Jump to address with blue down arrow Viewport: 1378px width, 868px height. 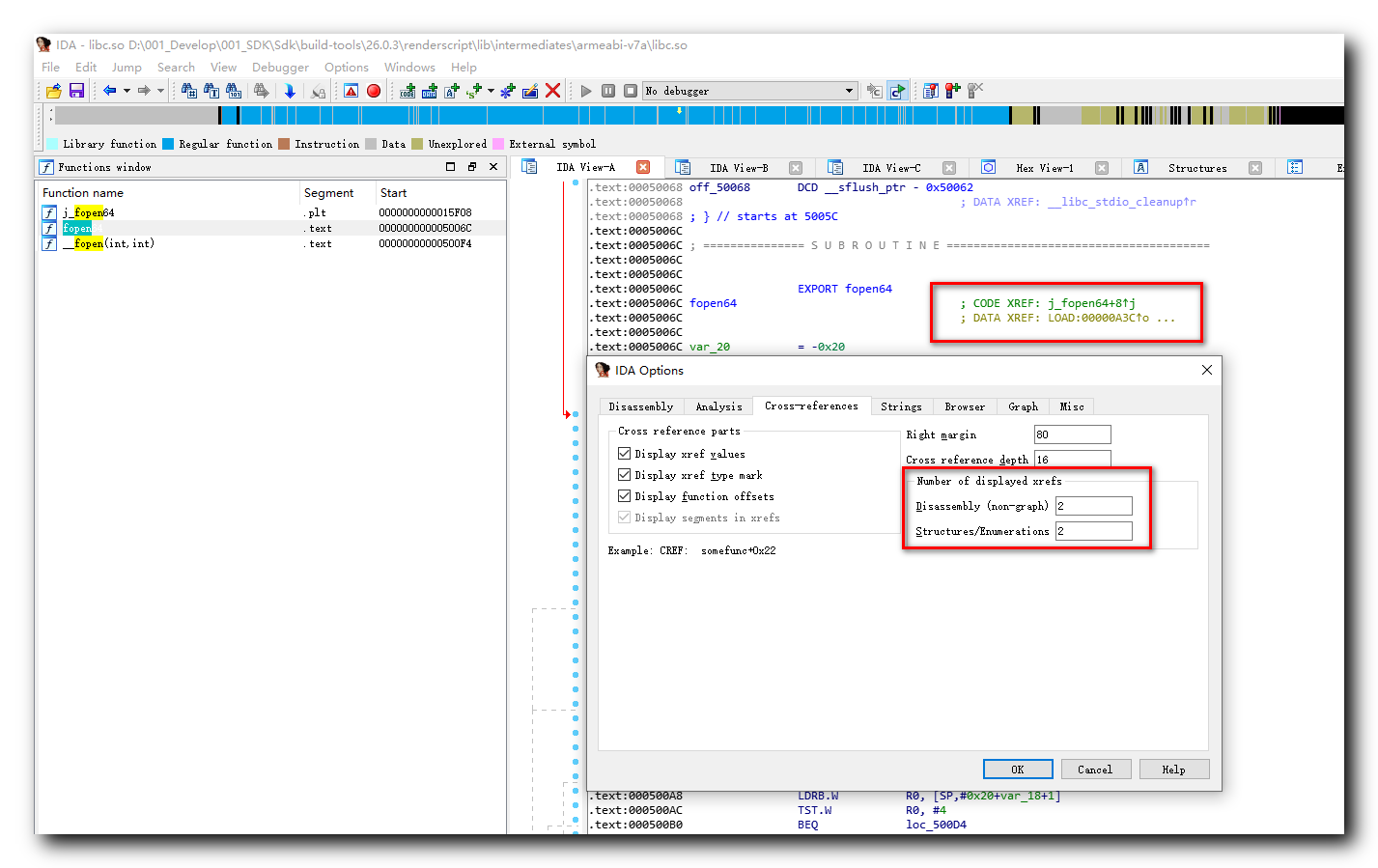point(289,91)
